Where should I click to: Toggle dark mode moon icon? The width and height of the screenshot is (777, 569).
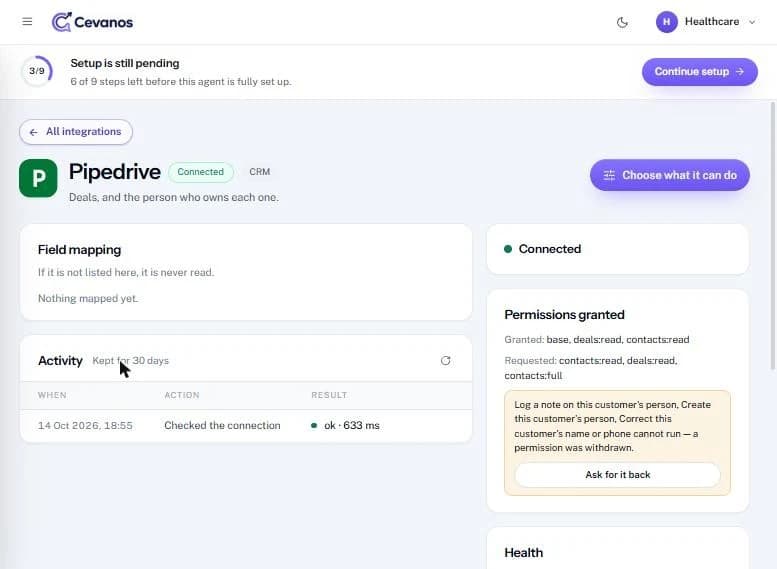pos(622,22)
